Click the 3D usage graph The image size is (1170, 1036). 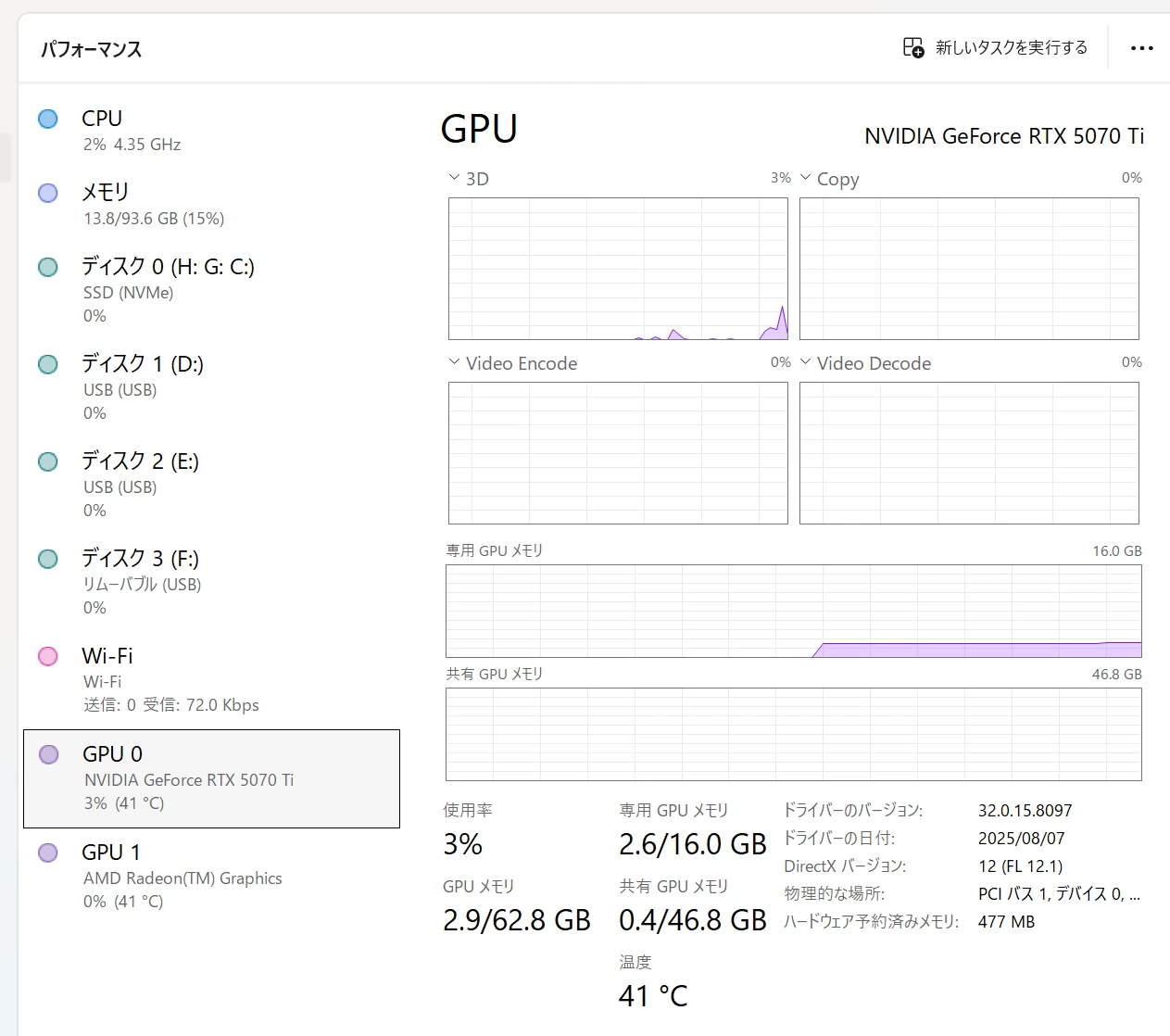click(x=618, y=269)
